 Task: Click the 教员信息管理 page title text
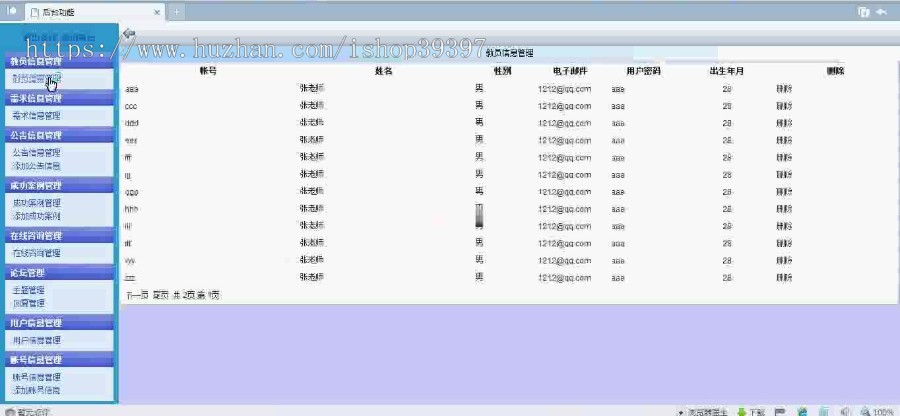(x=509, y=53)
